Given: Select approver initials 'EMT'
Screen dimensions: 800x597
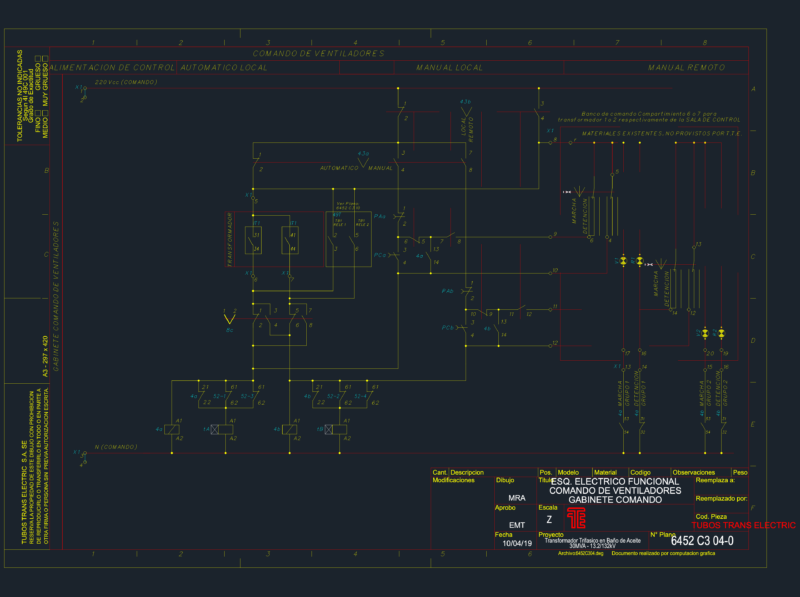Looking at the screenshot, I should click(x=517, y=525).
